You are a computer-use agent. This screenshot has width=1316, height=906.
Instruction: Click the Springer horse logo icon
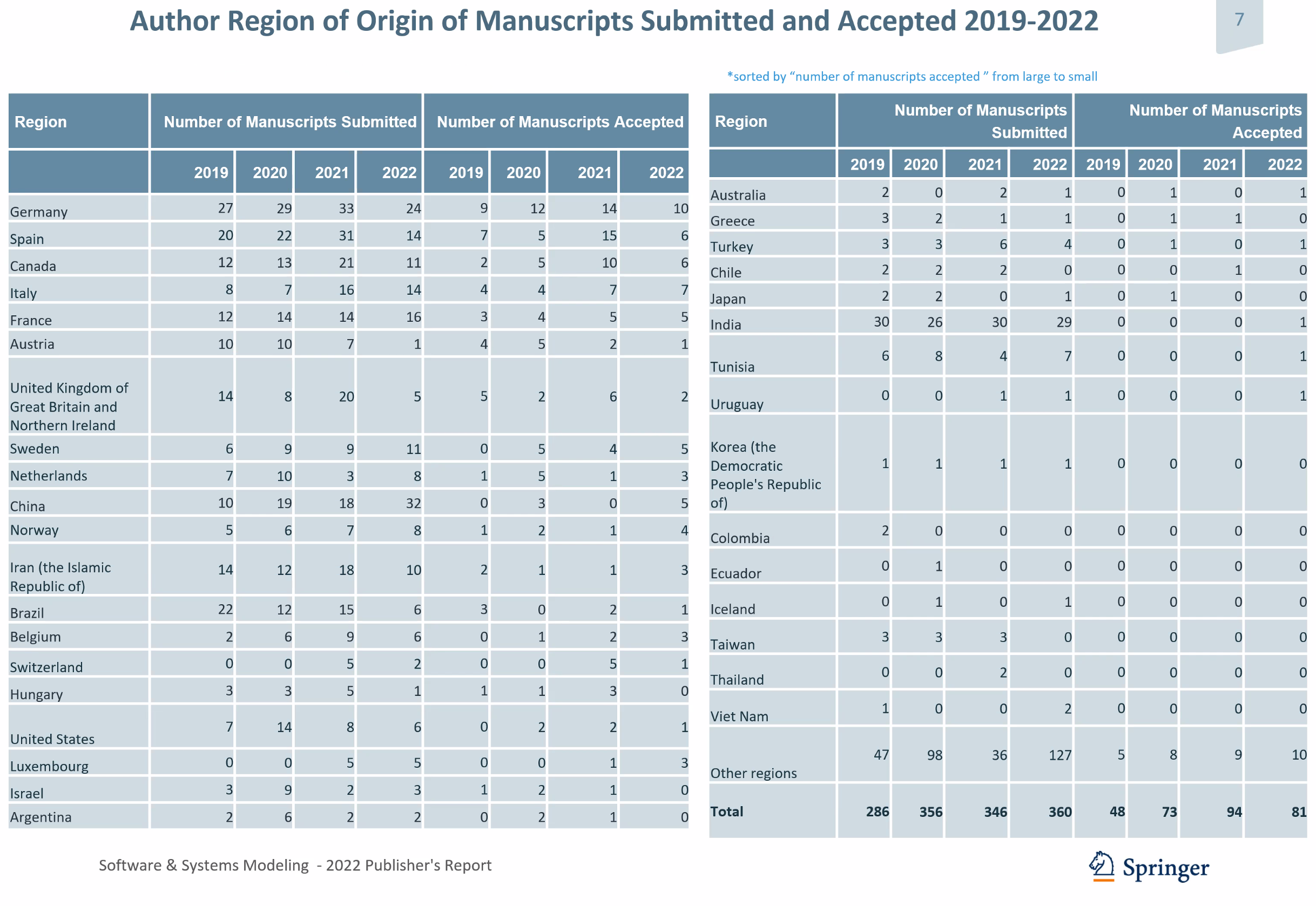click(x=1102, y=866)
